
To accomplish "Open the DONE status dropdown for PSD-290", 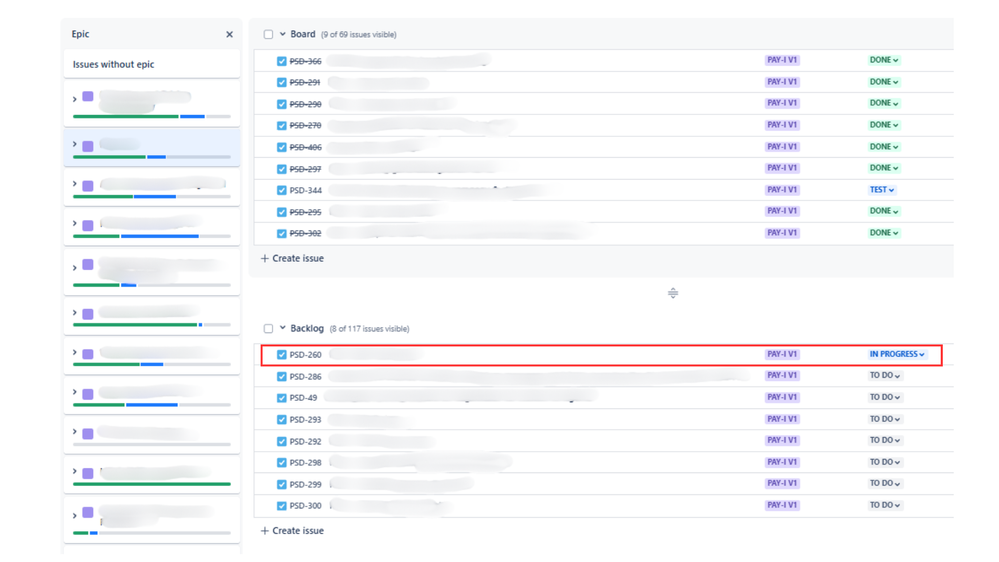I will (884, 103).
